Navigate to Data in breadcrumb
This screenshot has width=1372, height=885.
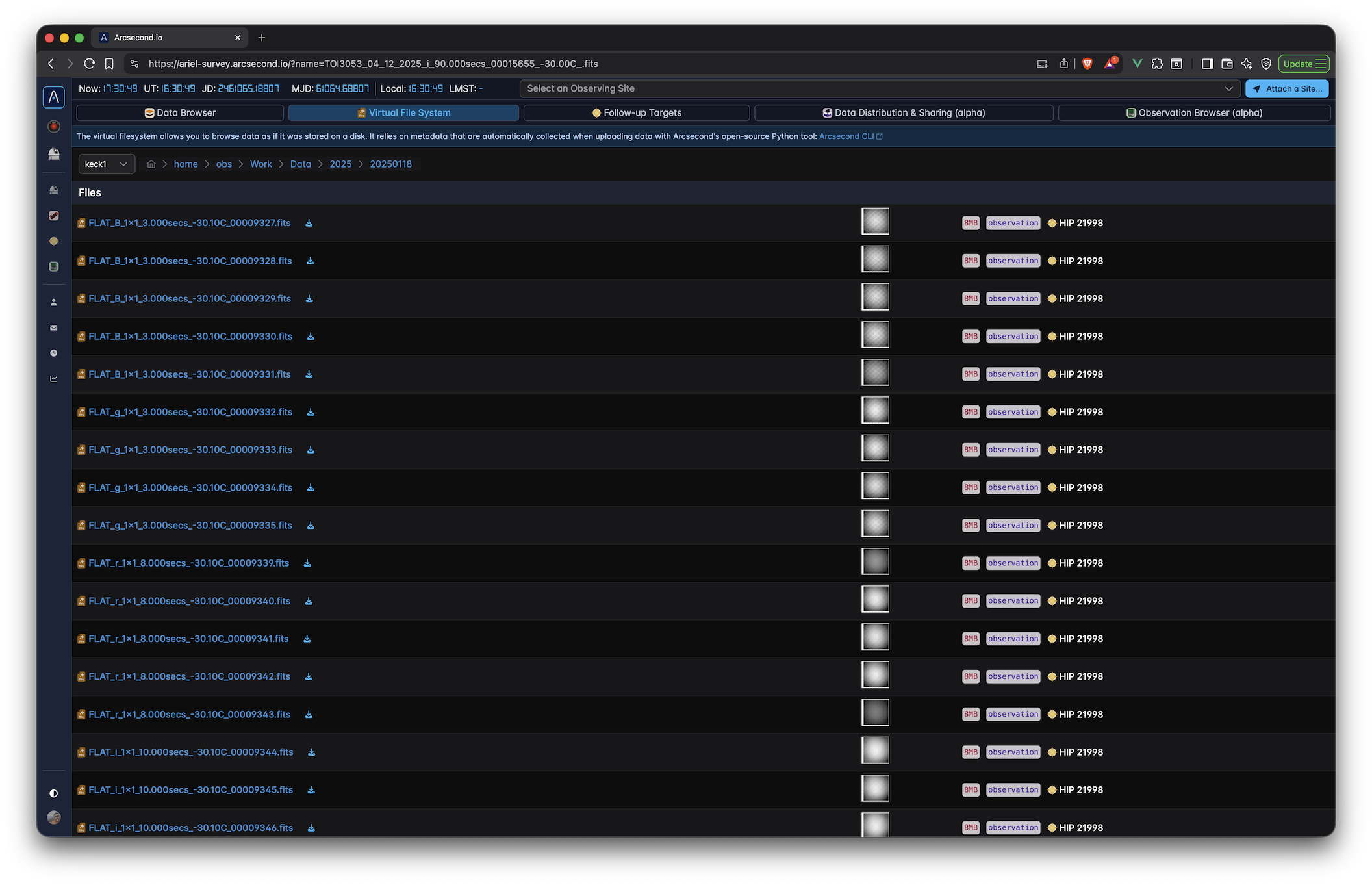[x=301, y=164]
